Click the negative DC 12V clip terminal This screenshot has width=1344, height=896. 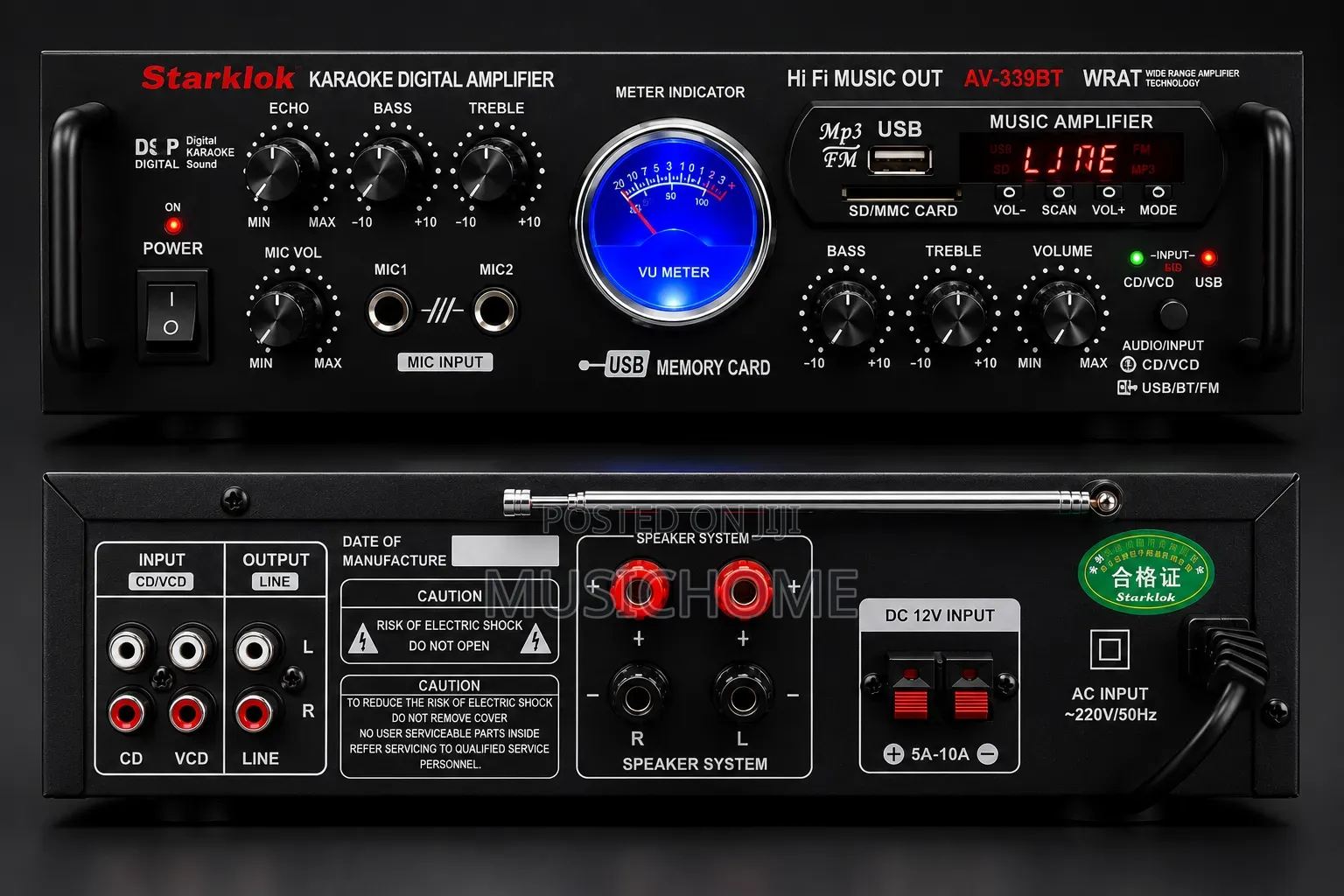(969, 686)
